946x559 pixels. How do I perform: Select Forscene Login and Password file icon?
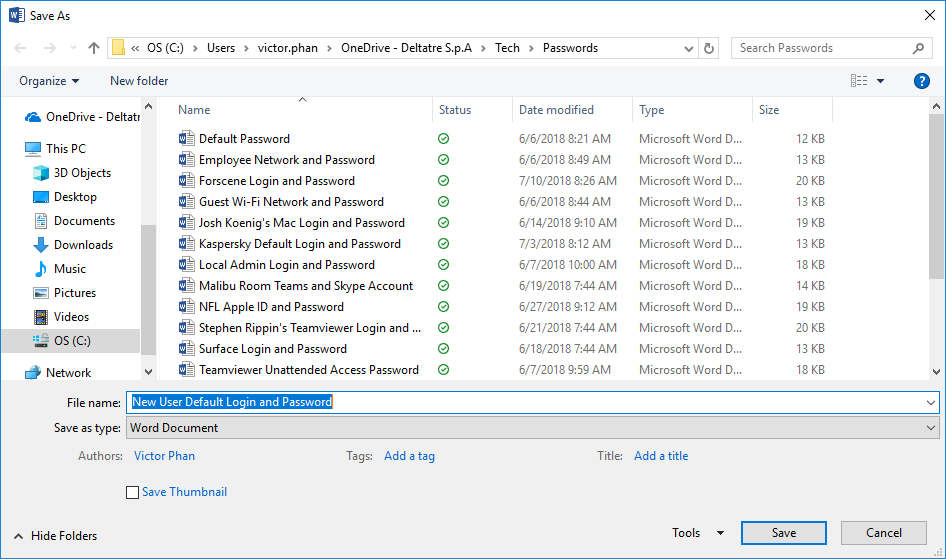[186, 181]
